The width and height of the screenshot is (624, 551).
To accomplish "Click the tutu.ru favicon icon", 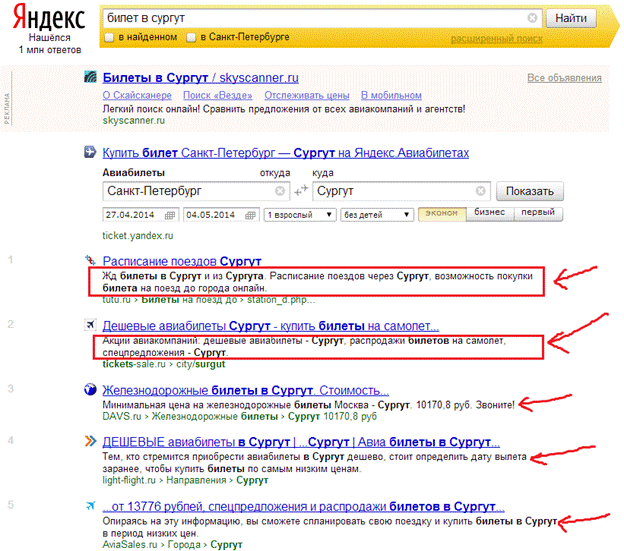I will tap(90, 260).
